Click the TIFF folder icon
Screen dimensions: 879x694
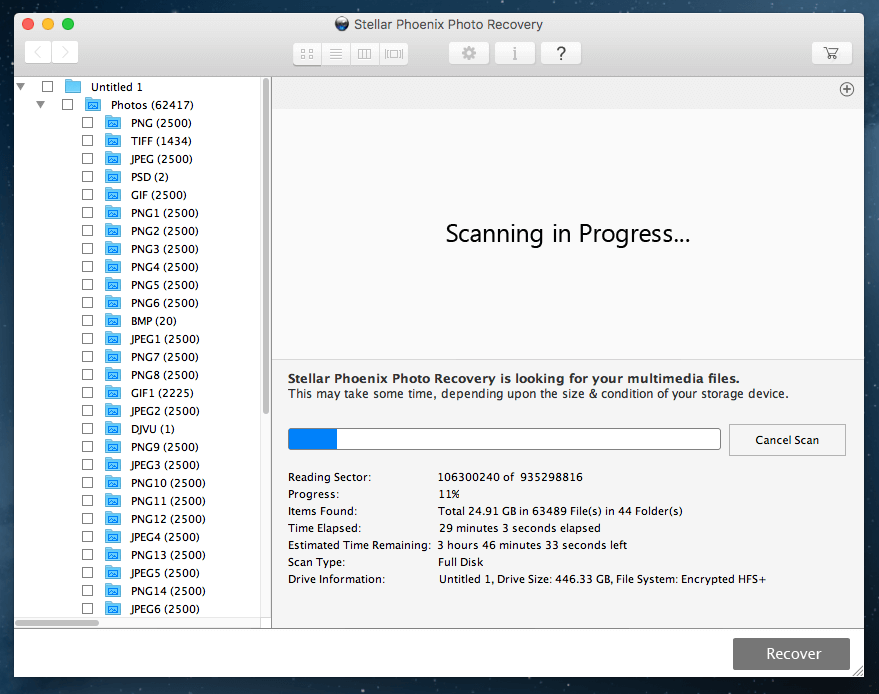[x=113, y=141]
